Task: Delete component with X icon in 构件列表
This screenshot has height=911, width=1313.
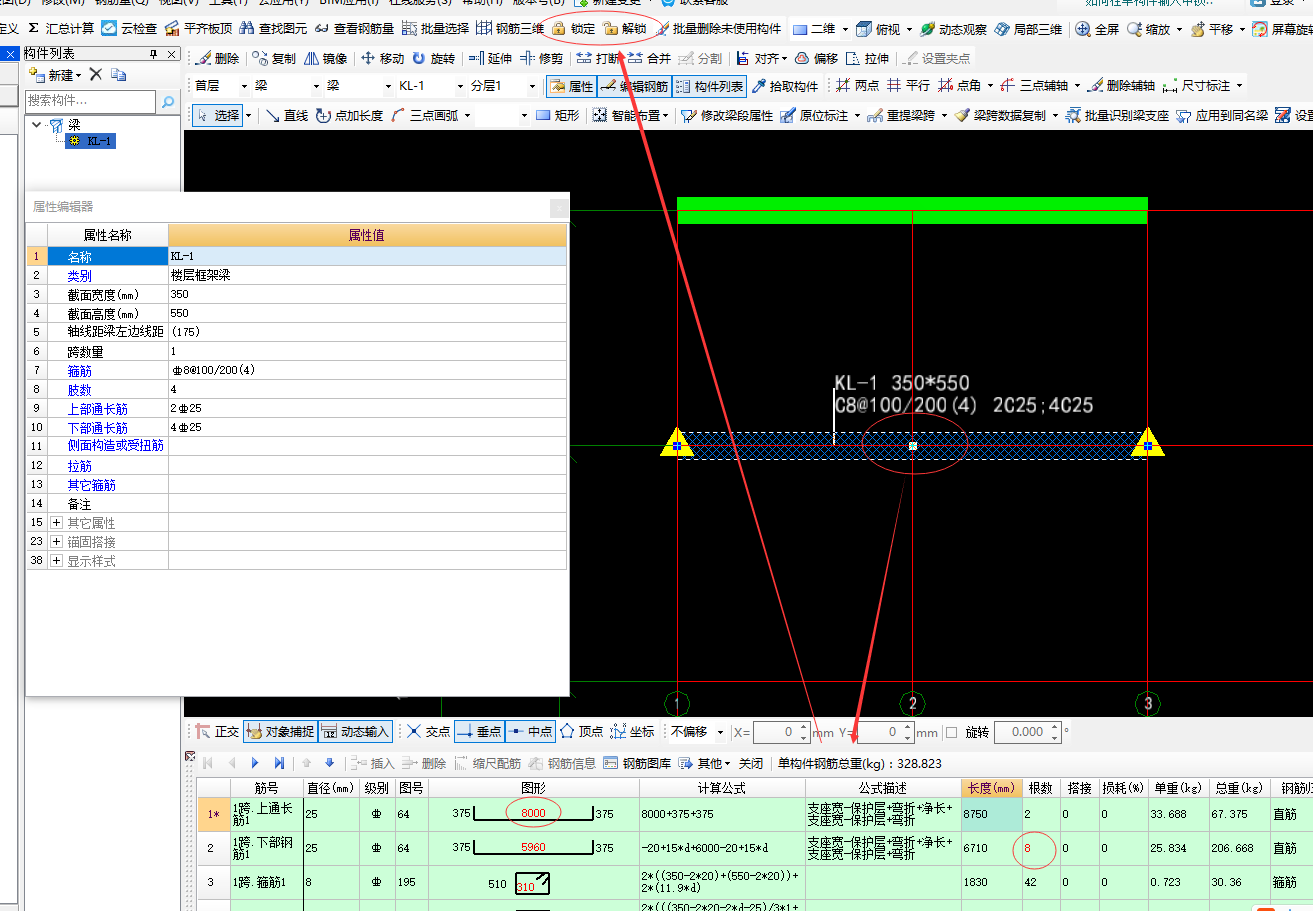Action: [96, 75]
